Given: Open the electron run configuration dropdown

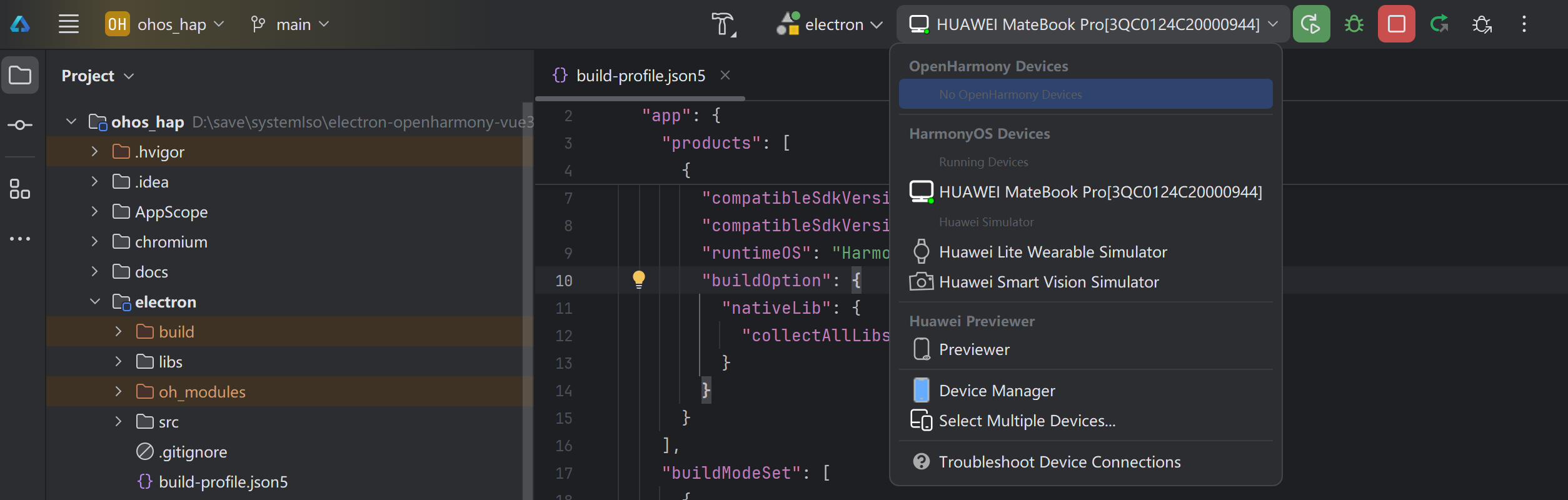Looking at the screenshot, I should tap(830, 24).
